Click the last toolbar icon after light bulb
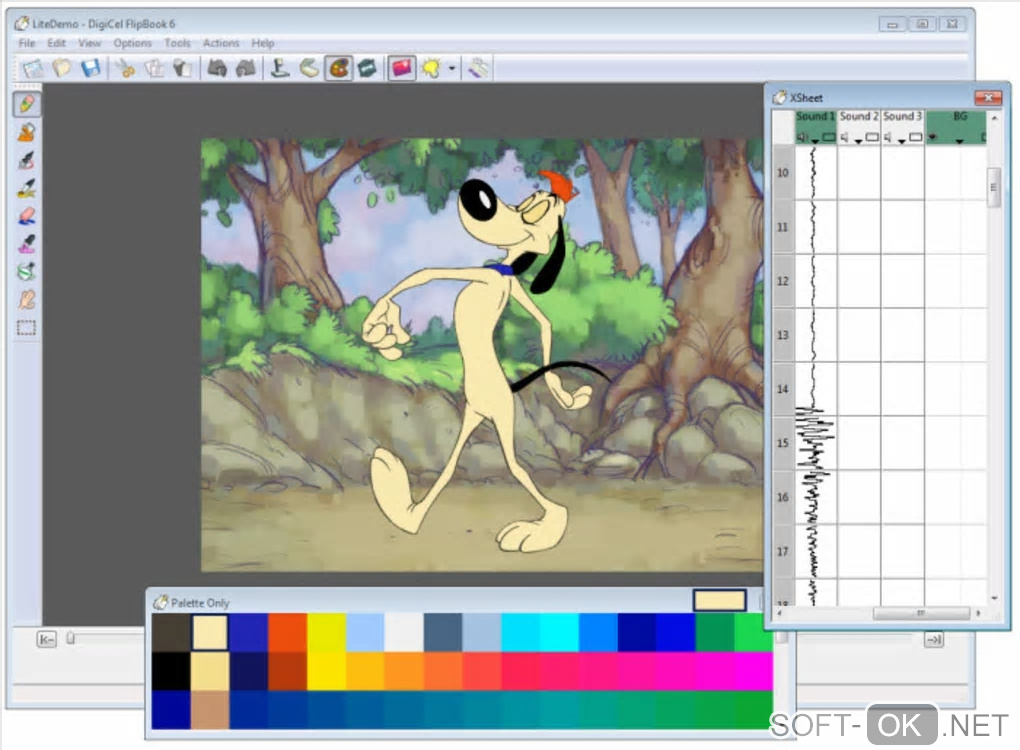Viewport: 1020px width, 750px height. pos(478,68)
